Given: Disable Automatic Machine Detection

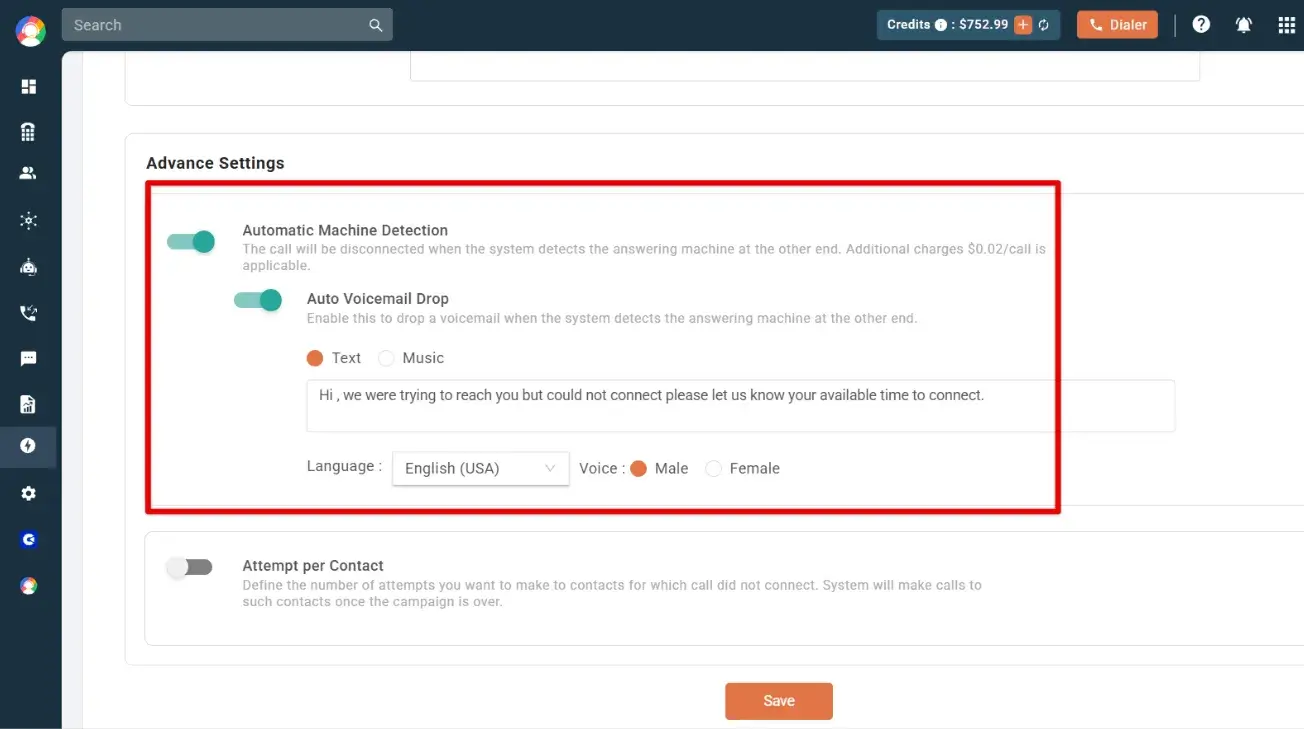Looking at the screenshot, I should (190, 241).
